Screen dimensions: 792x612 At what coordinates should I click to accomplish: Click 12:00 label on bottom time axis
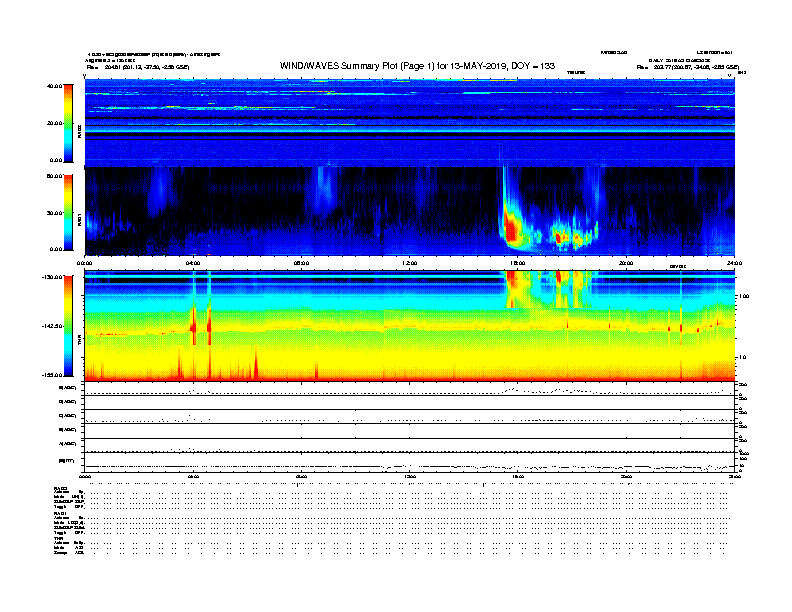click(x=410, y=476)
